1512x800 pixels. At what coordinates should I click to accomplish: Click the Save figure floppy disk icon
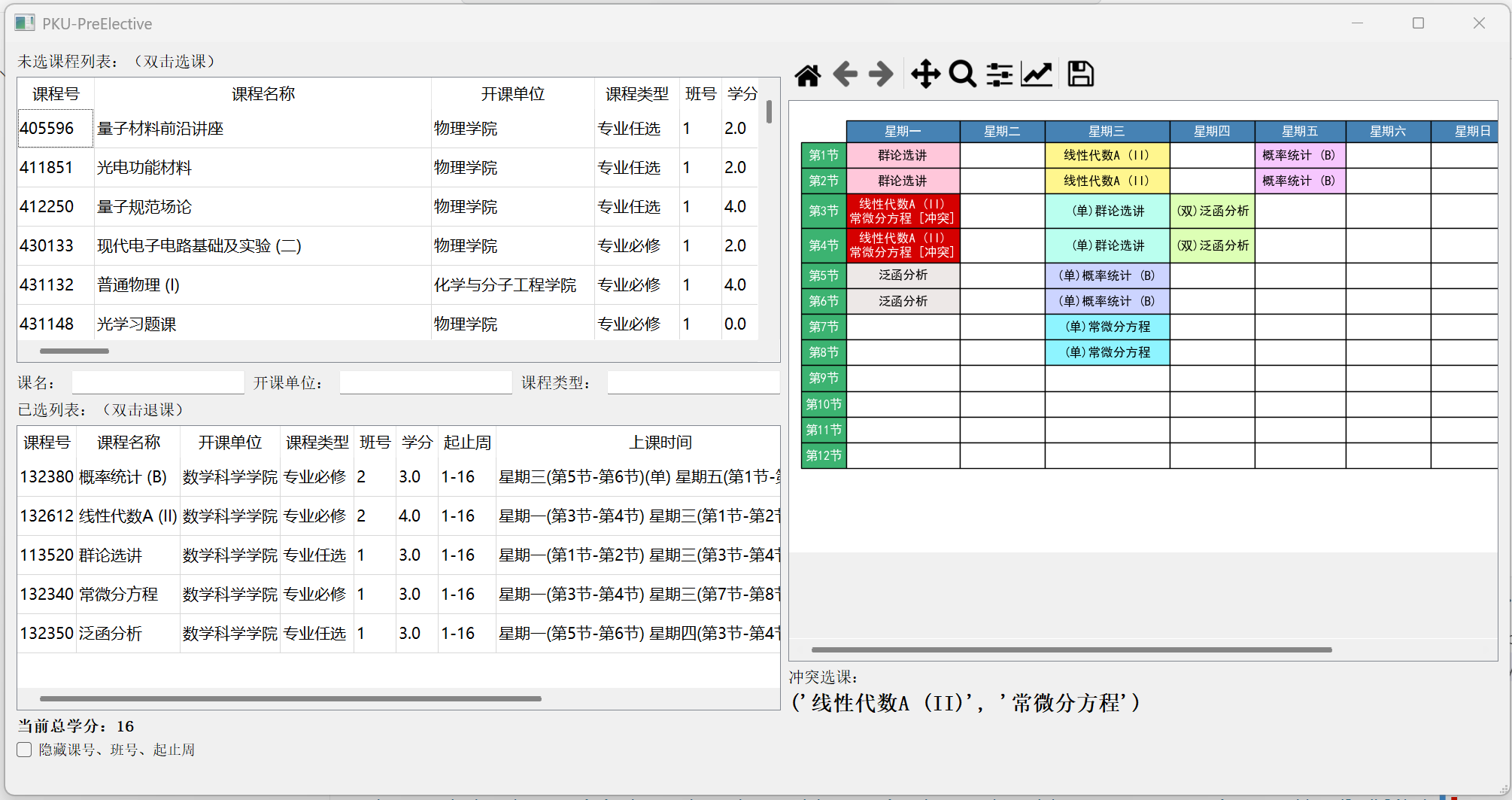coord(1081,75)
